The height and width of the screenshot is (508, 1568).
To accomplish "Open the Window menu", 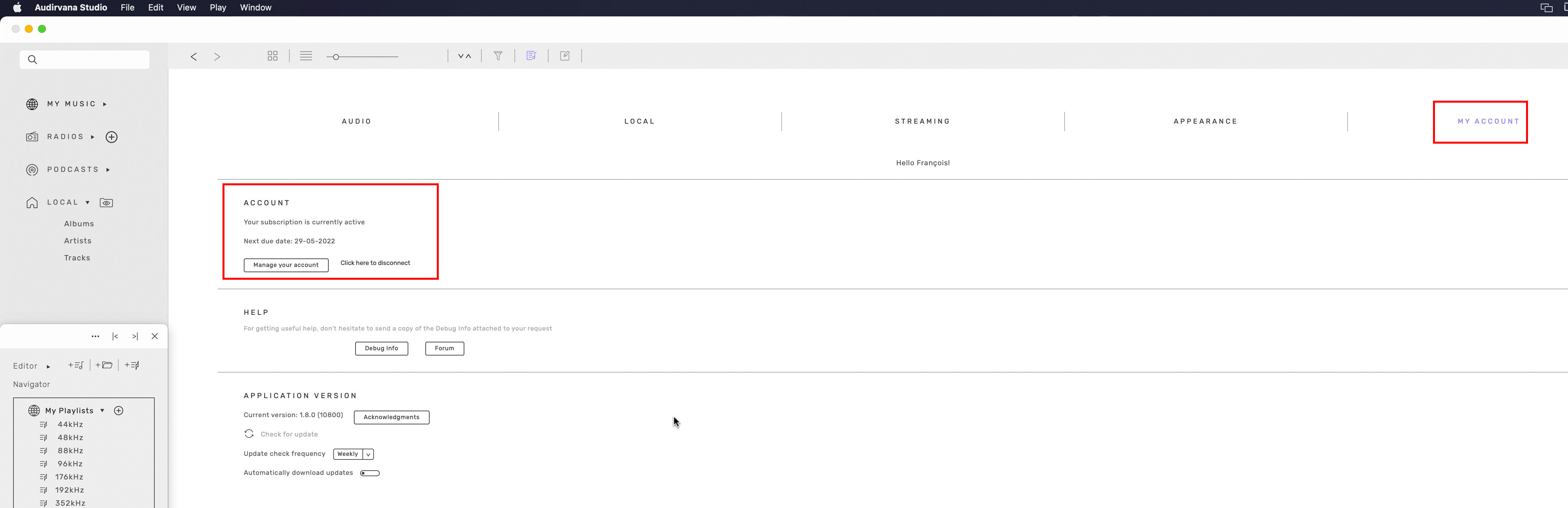I will click(256, 7).
